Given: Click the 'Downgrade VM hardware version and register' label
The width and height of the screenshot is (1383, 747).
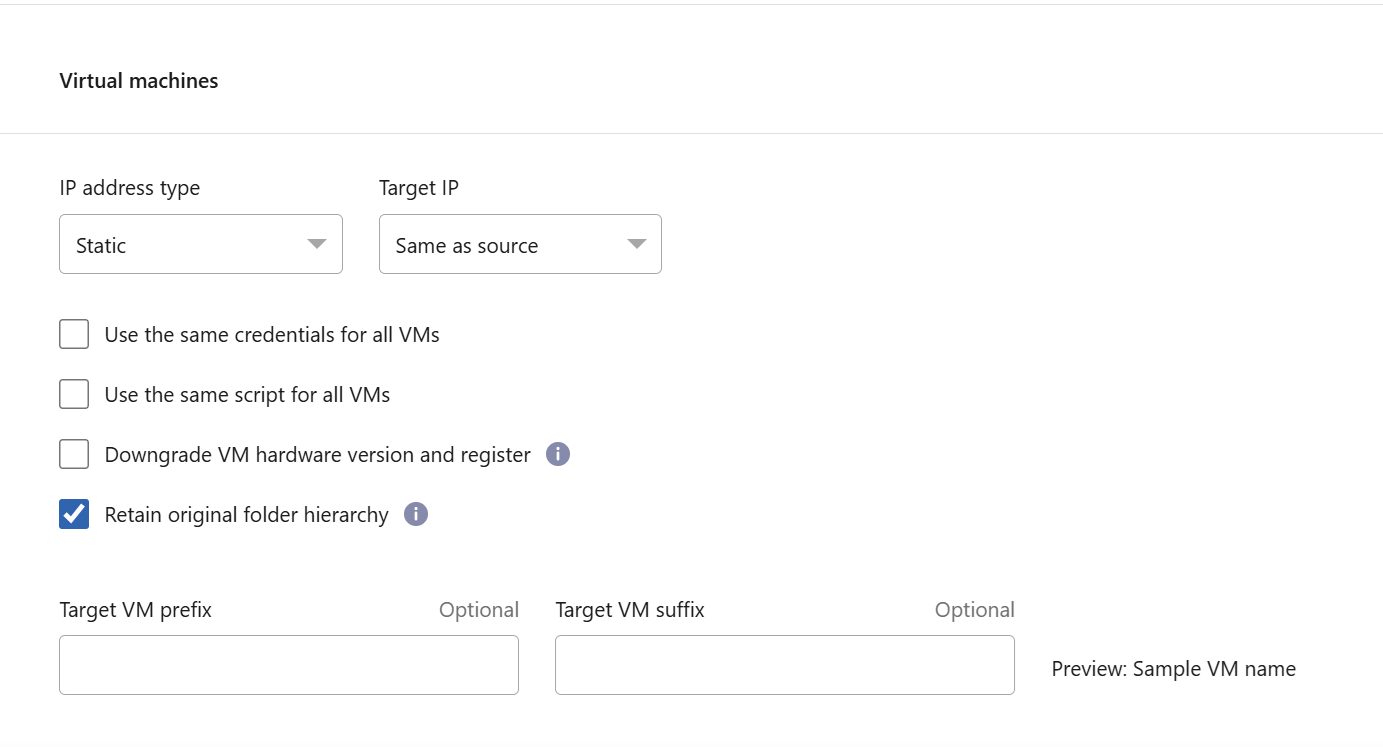Looking at the screenshot, I should tap(317, 455).
